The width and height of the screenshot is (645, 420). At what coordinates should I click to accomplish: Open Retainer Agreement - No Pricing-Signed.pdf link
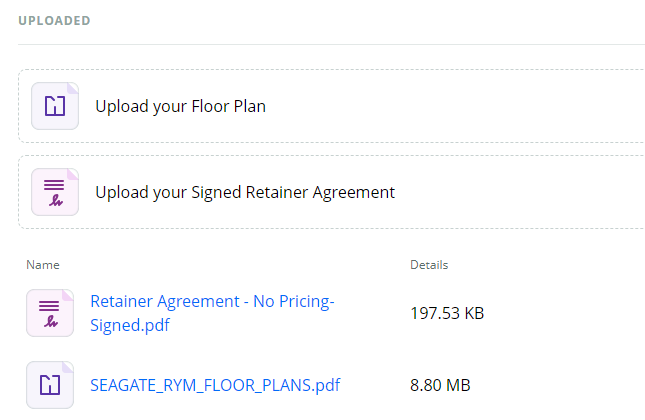coord(212,313)
